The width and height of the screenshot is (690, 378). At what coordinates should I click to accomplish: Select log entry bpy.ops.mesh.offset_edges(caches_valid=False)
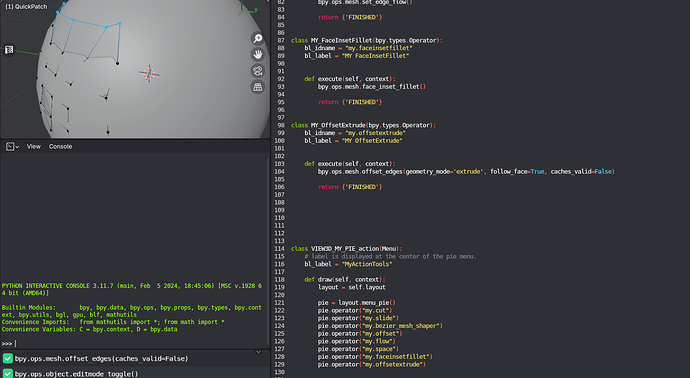click(102, 359)
